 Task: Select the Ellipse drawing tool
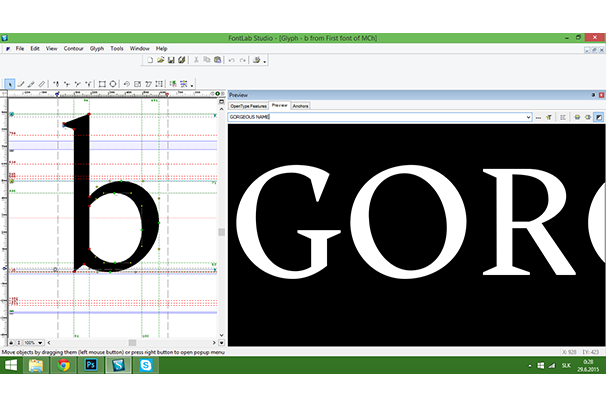tap(113, 84)
